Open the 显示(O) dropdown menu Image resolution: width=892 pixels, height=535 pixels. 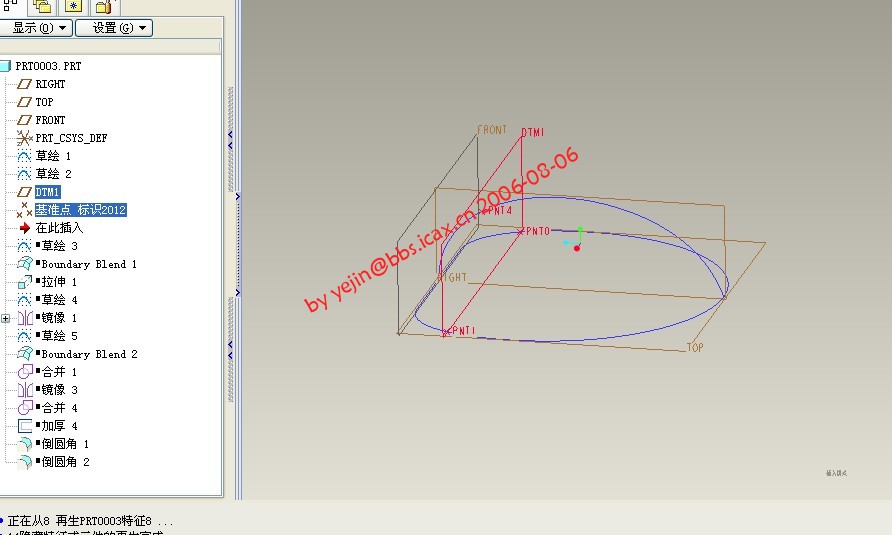[x=36, y=28]
